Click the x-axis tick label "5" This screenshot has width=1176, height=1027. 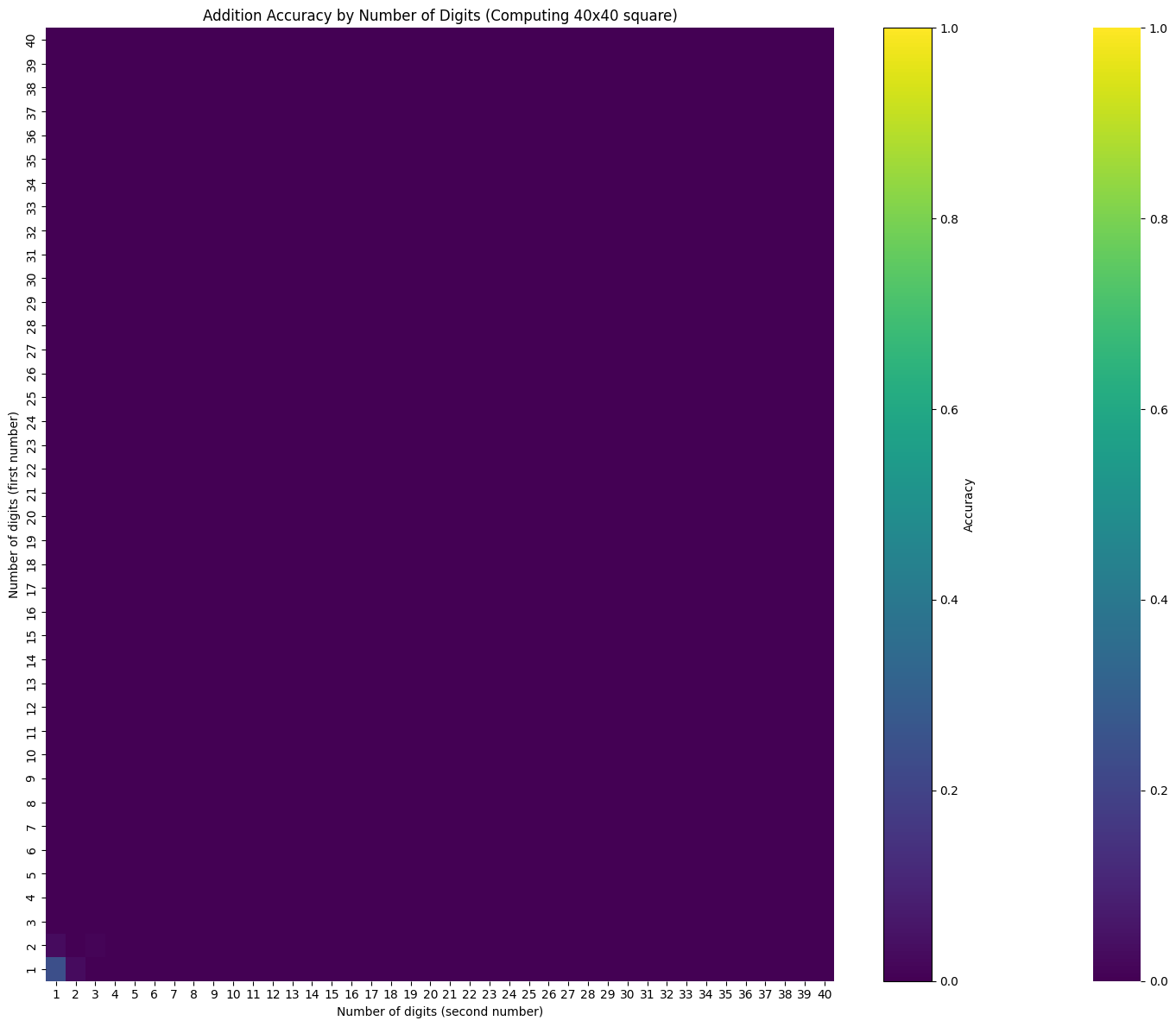135,994
